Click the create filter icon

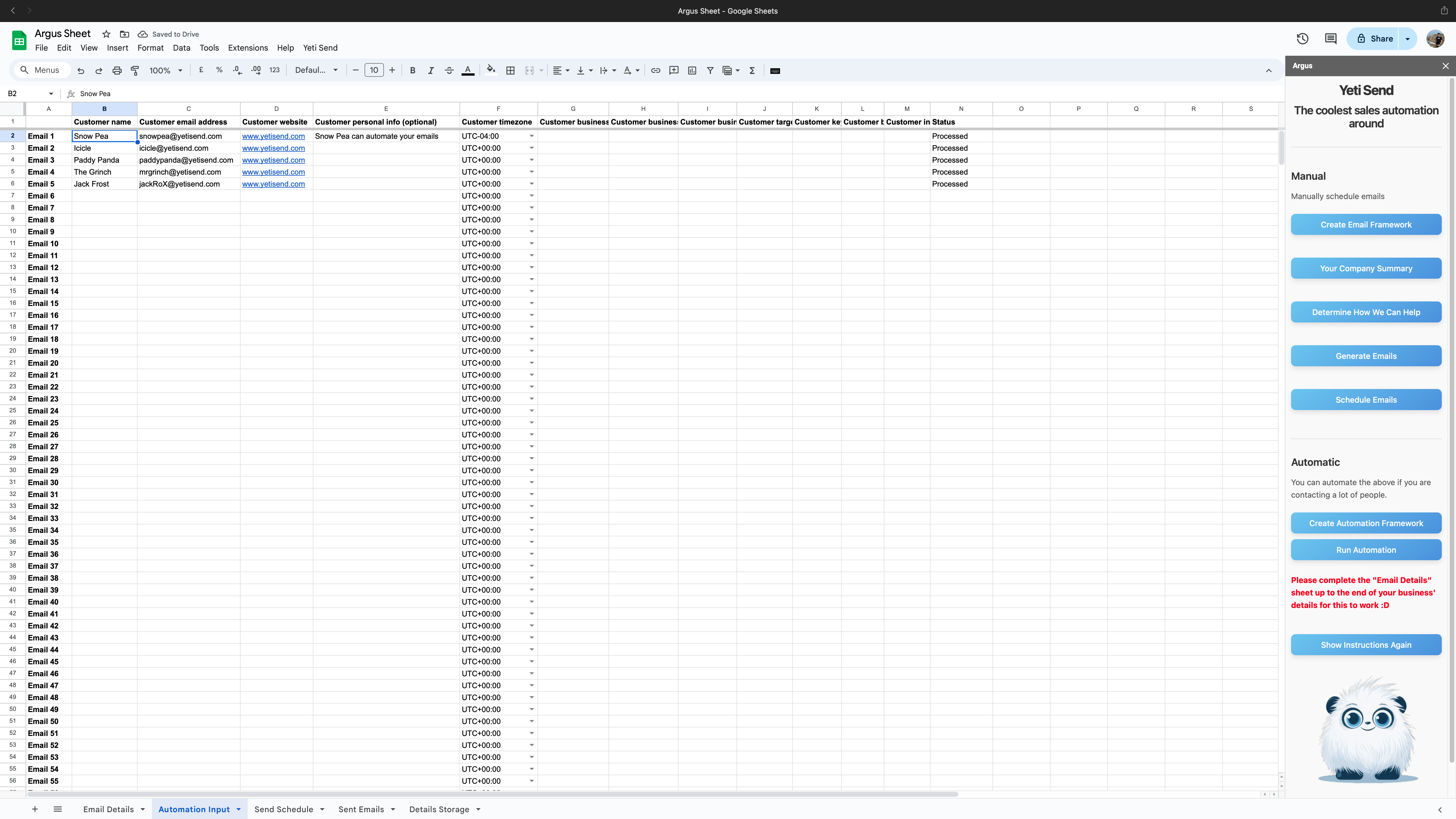(x=710, y=71)
